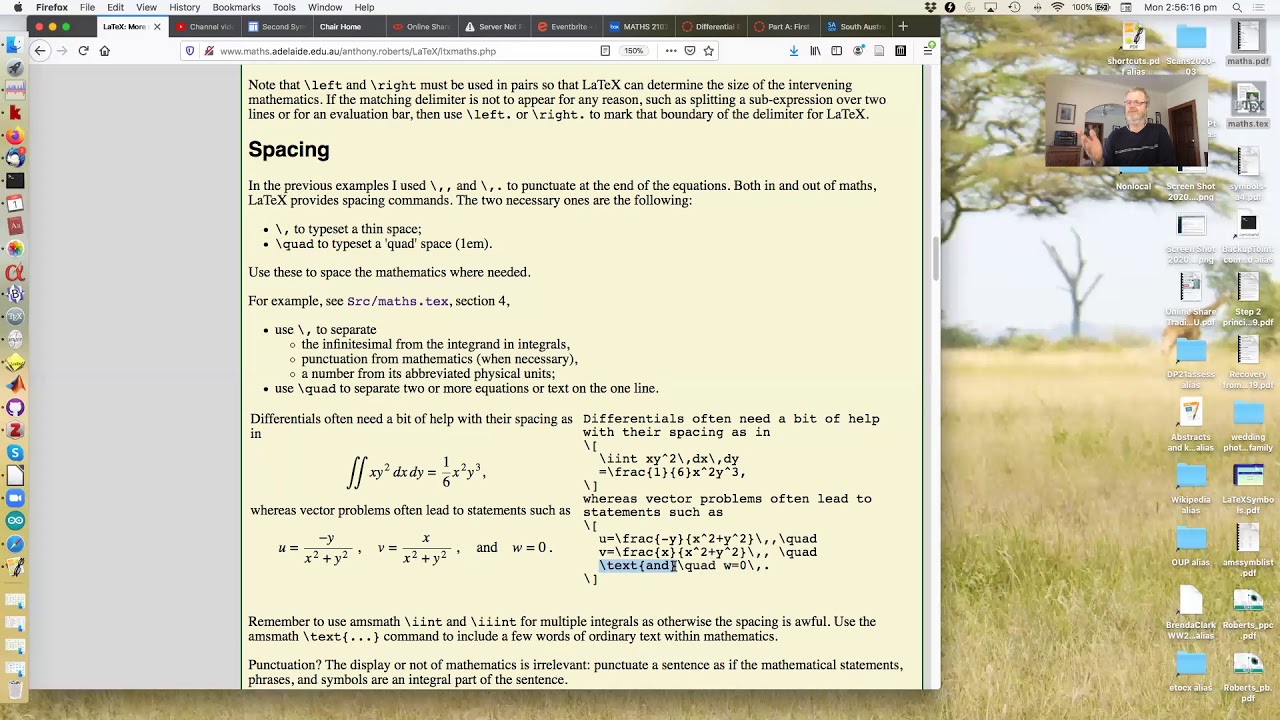This screenshot has width=1280, height=720.
Task: Open the tracking protection shield icon
Action: [x=190, y=51]
